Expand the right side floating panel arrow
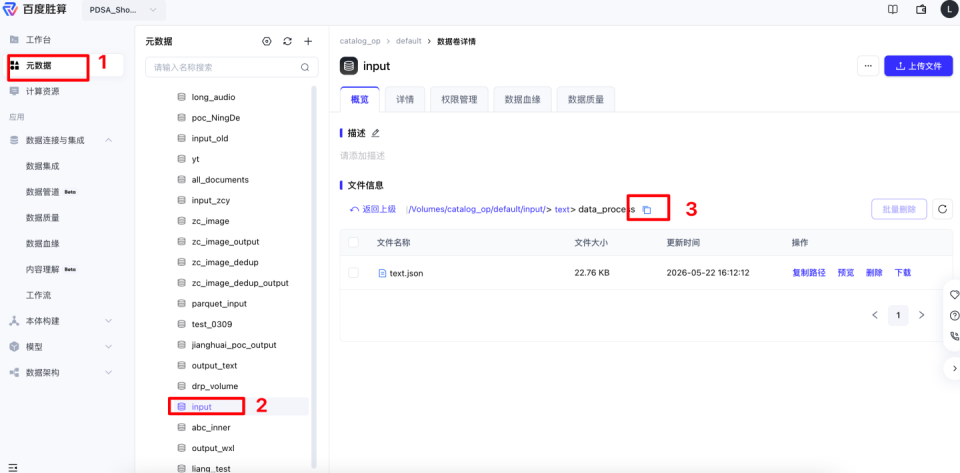The width and height of the screenshot is (960, 473). pyautogui.click(x=954, y=368)
